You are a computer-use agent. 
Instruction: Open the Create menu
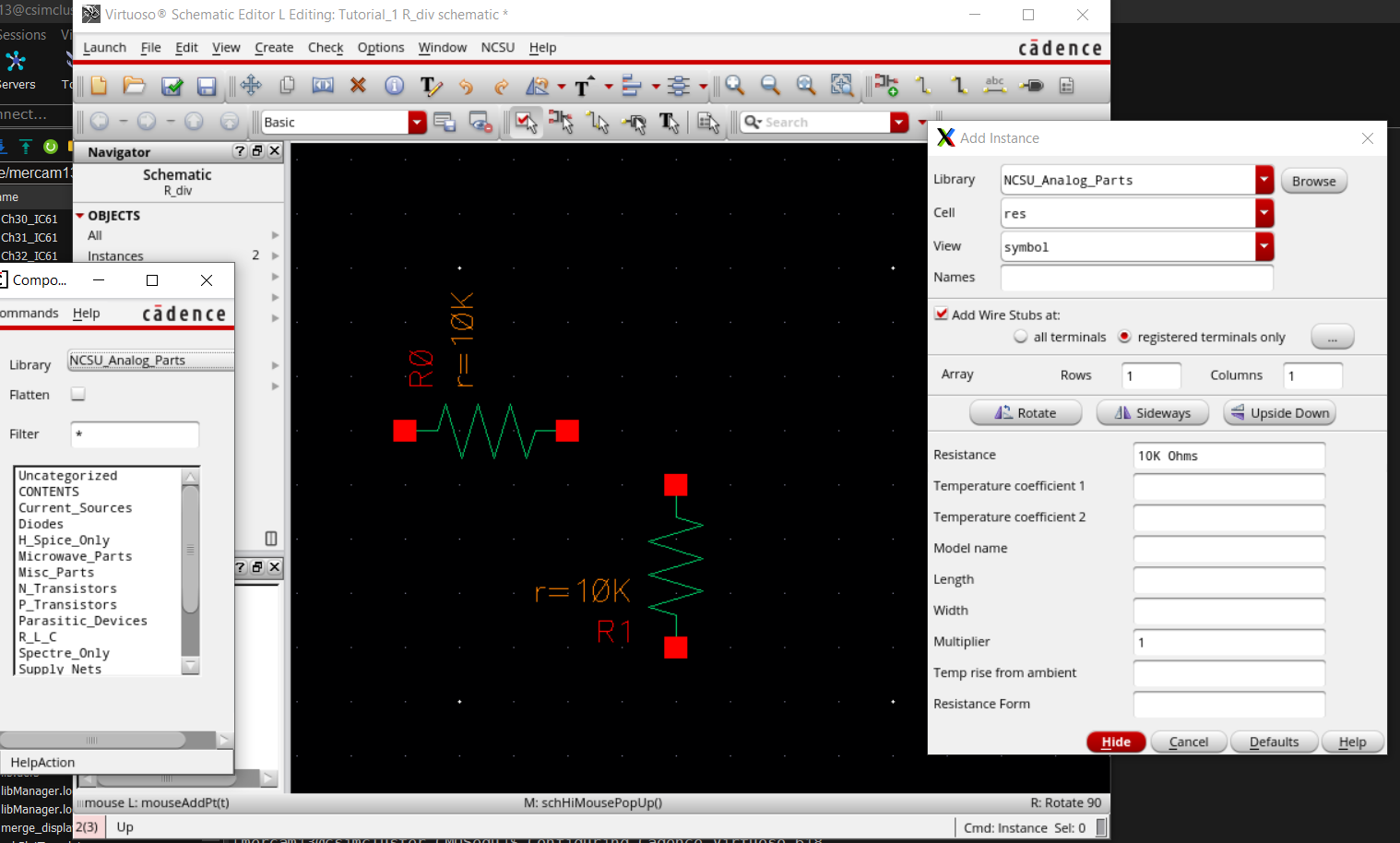pos(274,48)
